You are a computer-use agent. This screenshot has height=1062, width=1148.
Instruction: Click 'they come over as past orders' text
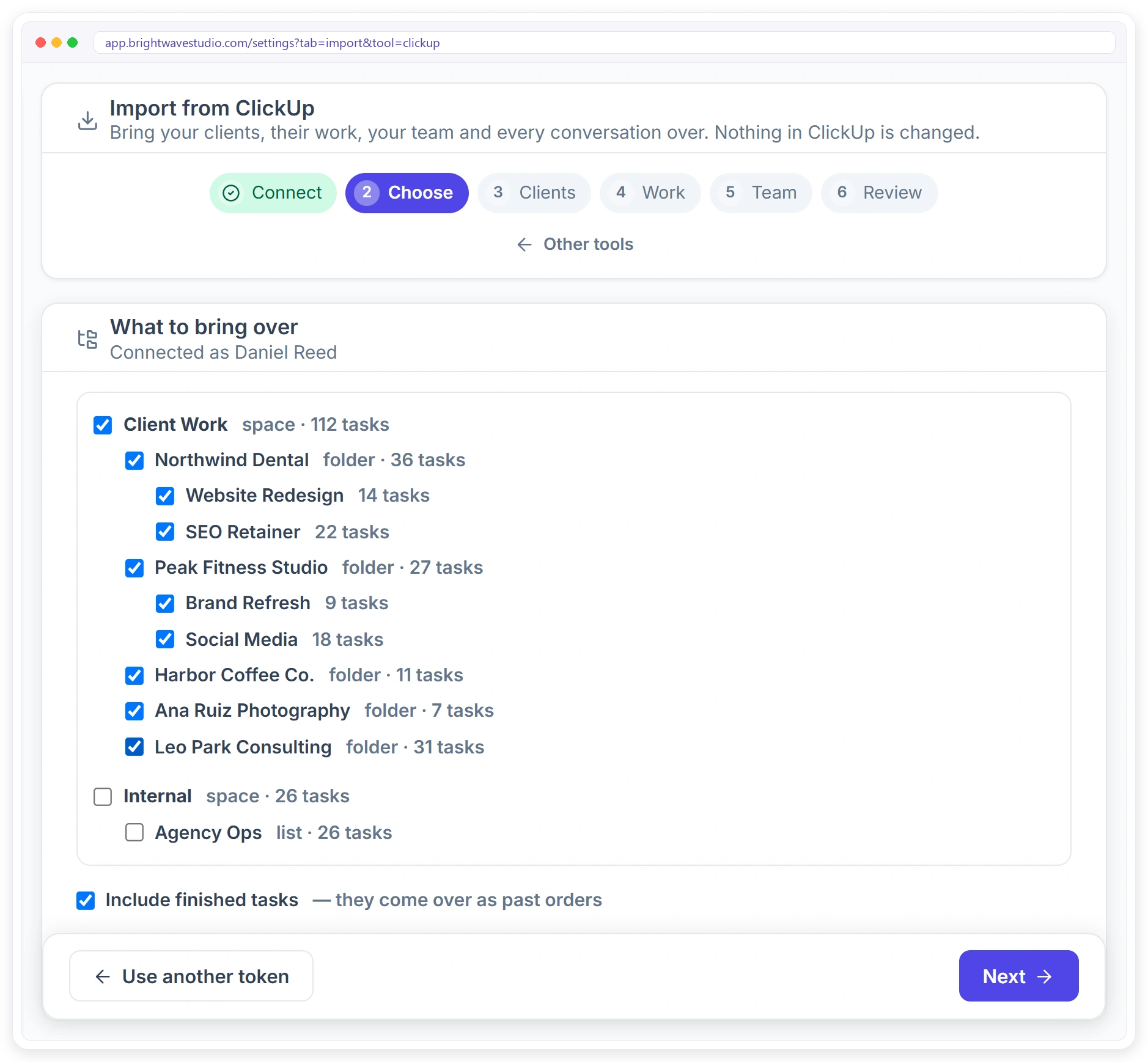coord(468,900)
